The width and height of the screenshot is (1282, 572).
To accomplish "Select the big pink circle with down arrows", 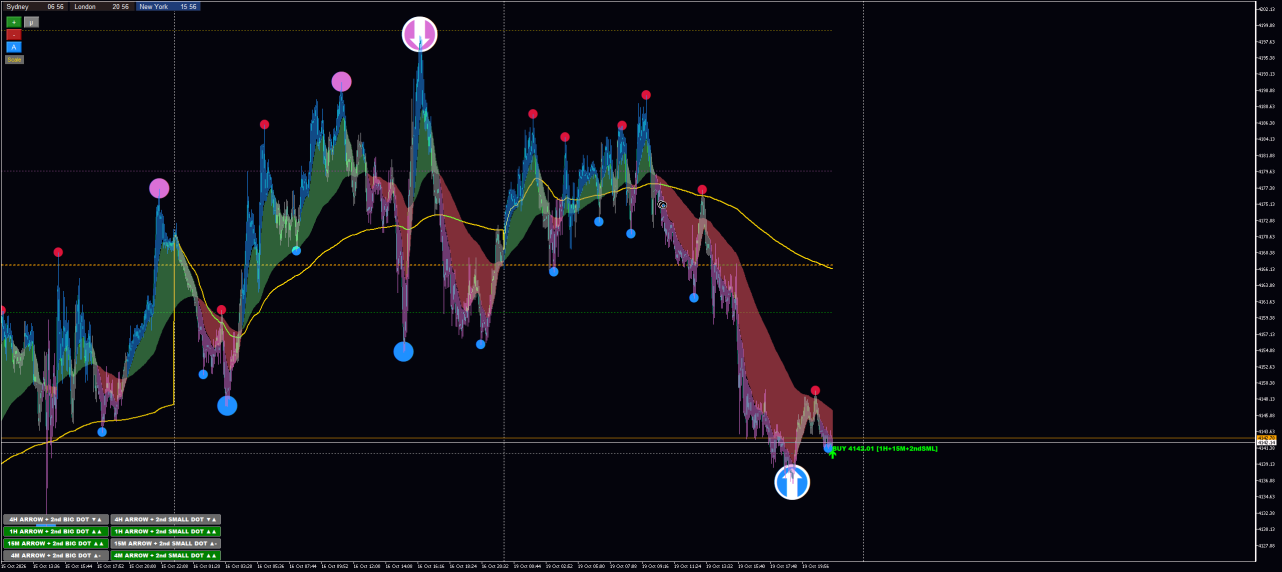I will [420, 34].
